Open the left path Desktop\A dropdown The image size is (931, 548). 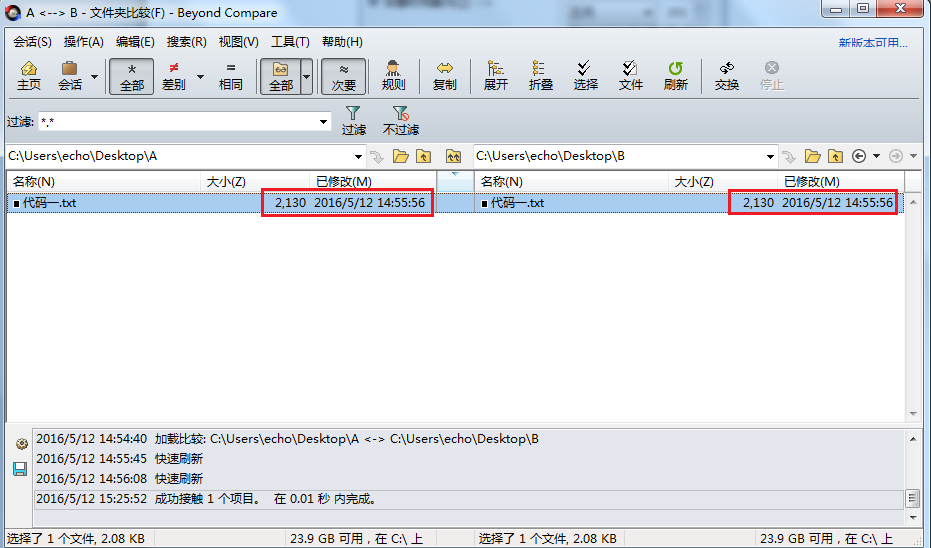click(x=358, y=157)
